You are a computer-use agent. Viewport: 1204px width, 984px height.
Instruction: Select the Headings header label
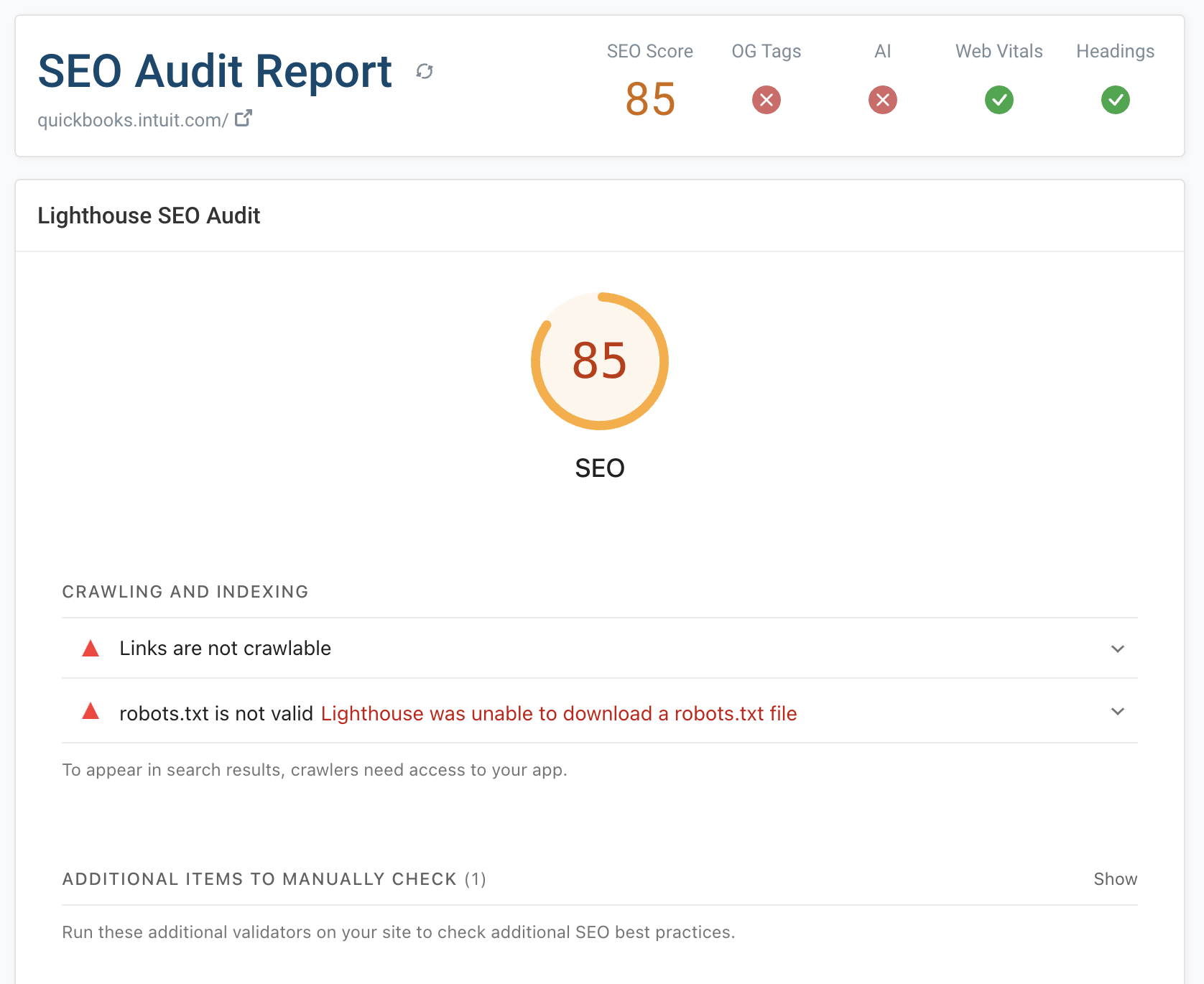click(1116, 51)
